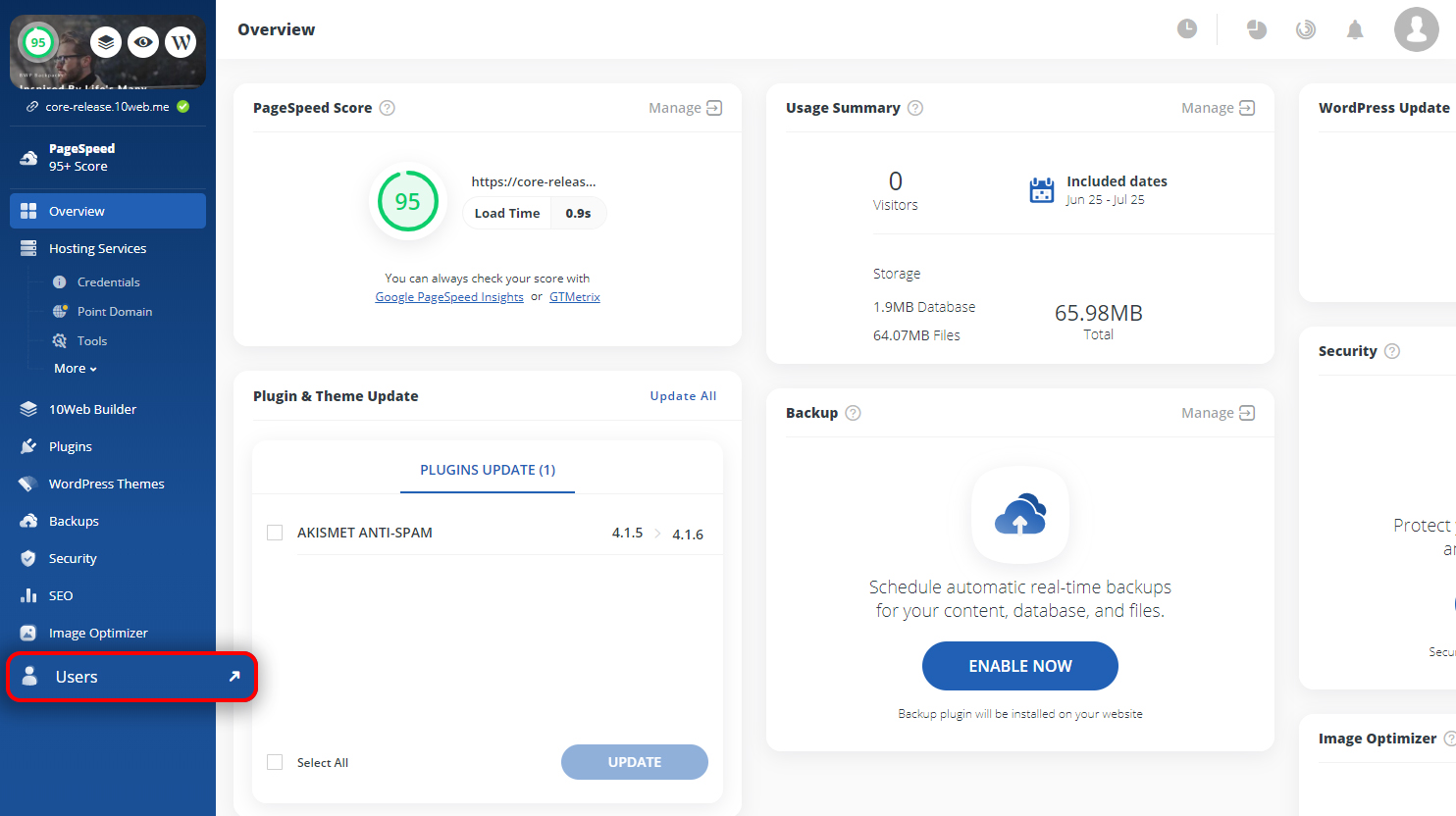Click the https://core-releas... URL text

(534, 181)
